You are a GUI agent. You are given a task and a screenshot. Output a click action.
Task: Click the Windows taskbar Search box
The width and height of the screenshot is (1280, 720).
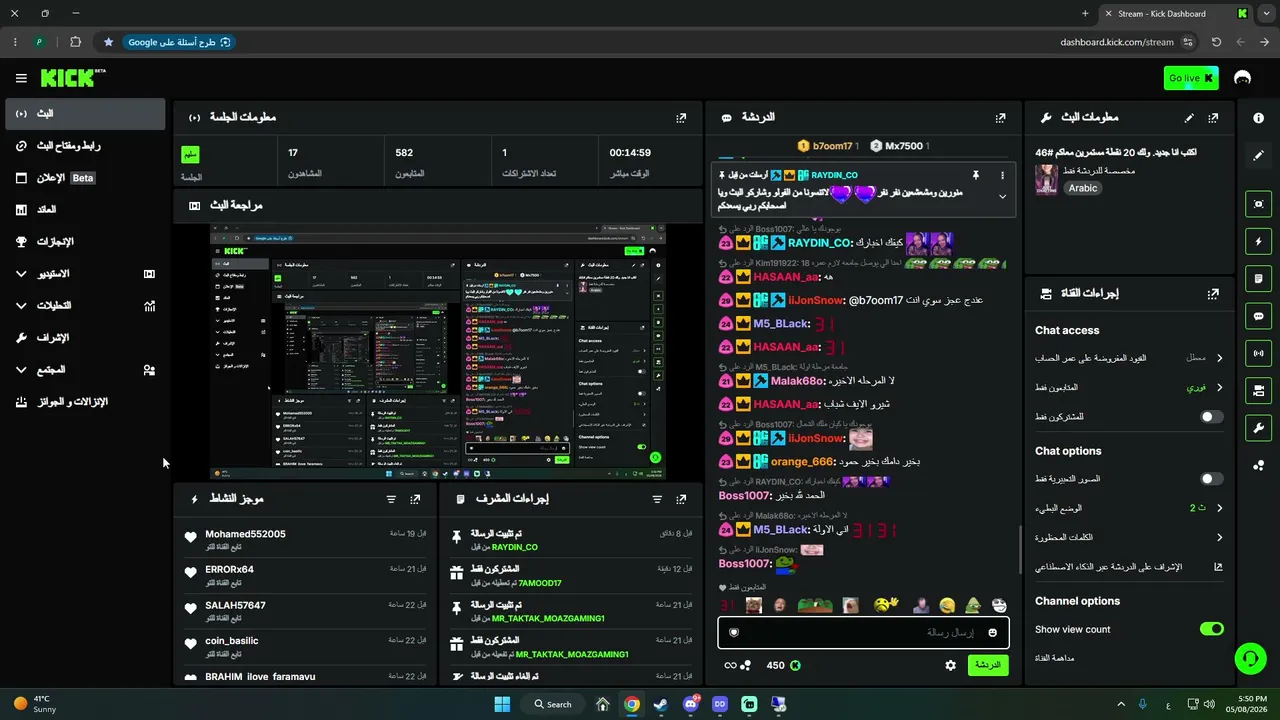(552, 704)
